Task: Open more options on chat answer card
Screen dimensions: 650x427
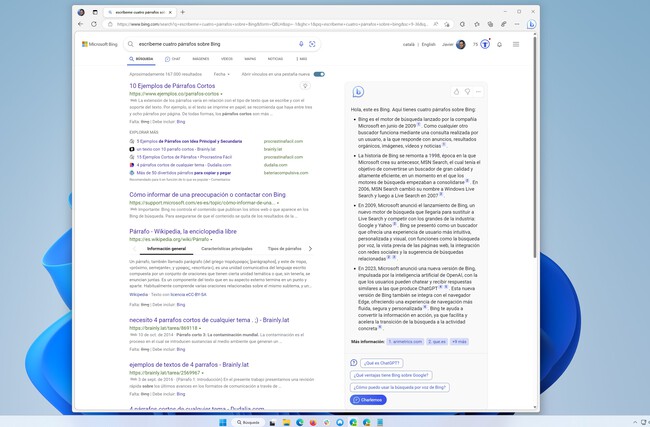Action: click(x=478, y=91)
